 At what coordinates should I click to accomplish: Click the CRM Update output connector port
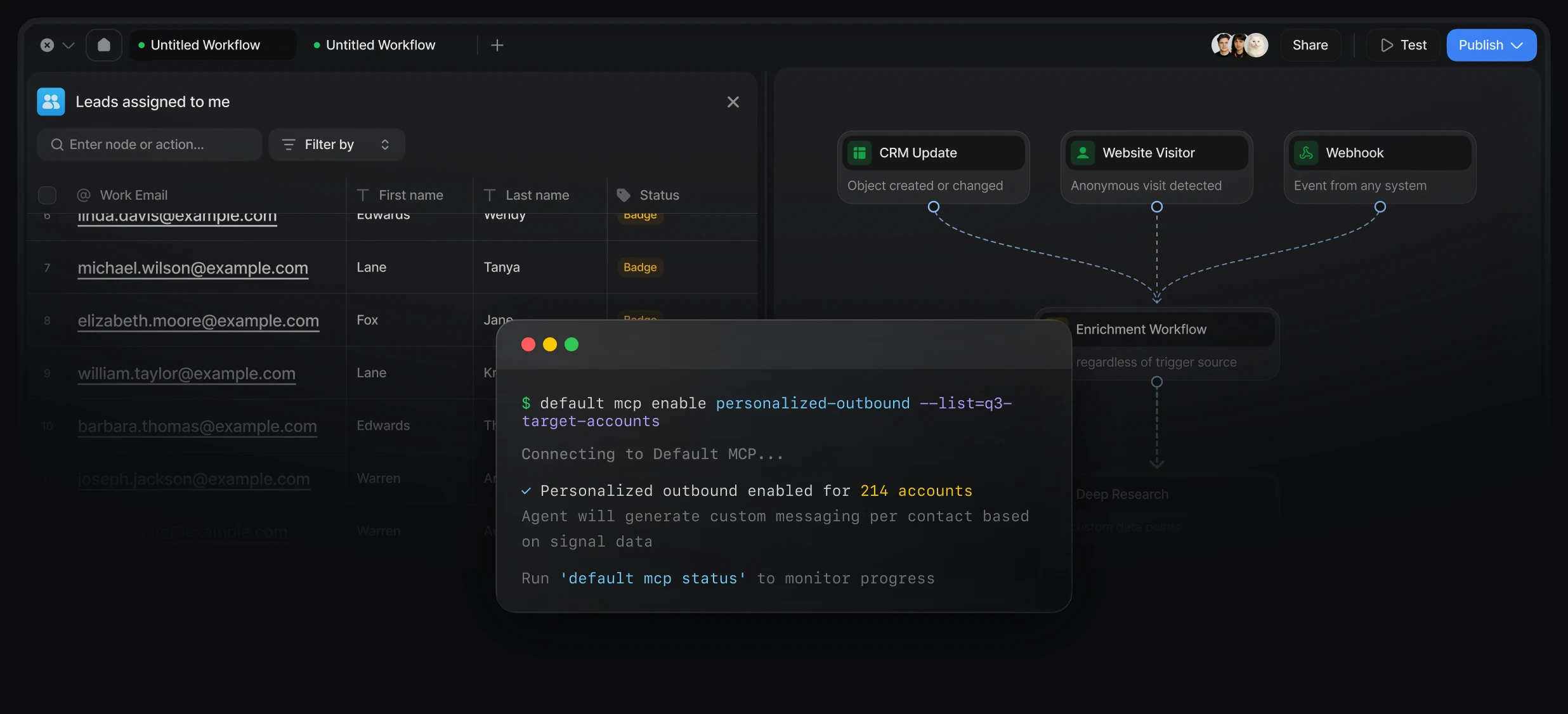pyautogui.click(x=934, y=207)
